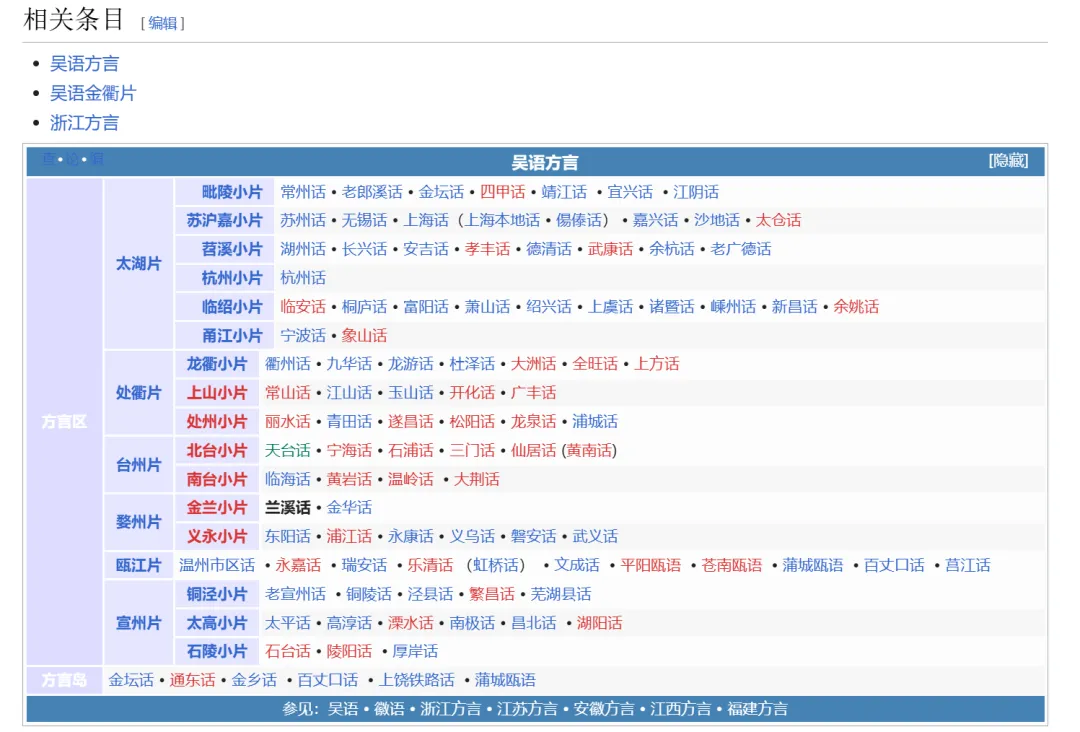Image resolution: width=1080 pixels, height=732 pixels.
Task: Select the 太高小片 subgroup link
Action: click(x=217, y=623)
